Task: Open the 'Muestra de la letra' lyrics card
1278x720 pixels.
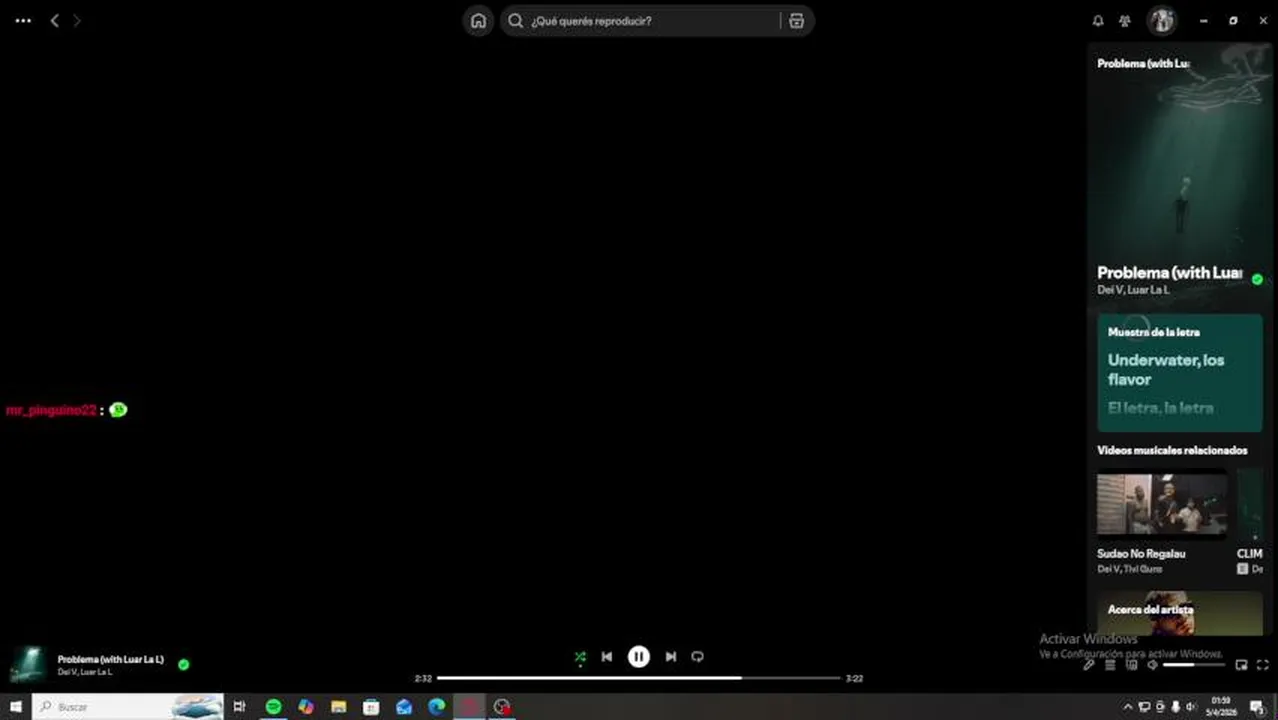Action: [x=1180, y=373]
